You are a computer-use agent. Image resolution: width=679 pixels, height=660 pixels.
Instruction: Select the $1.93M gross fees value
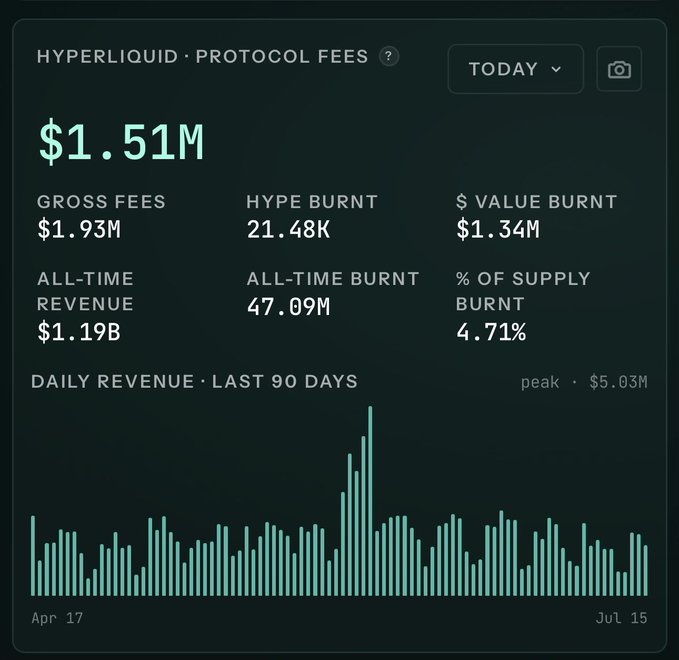[79, 229]
